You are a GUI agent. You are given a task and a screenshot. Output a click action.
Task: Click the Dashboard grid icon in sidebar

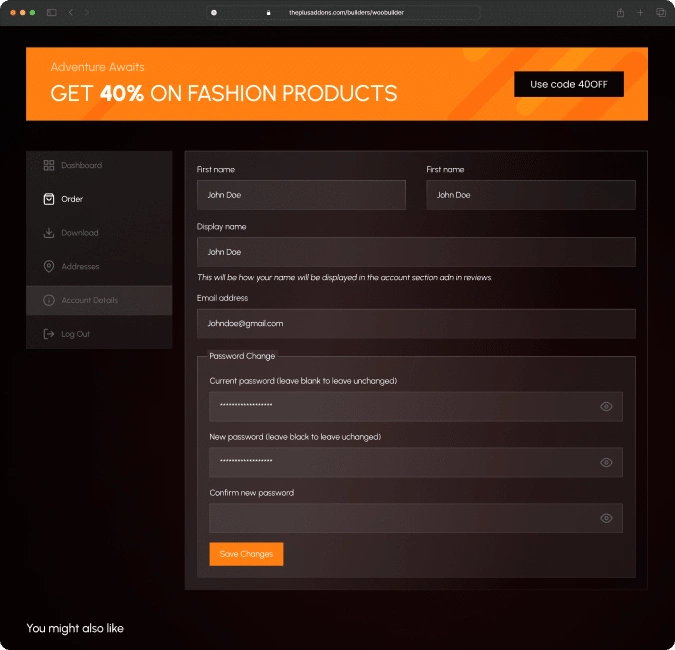point(48,165)
